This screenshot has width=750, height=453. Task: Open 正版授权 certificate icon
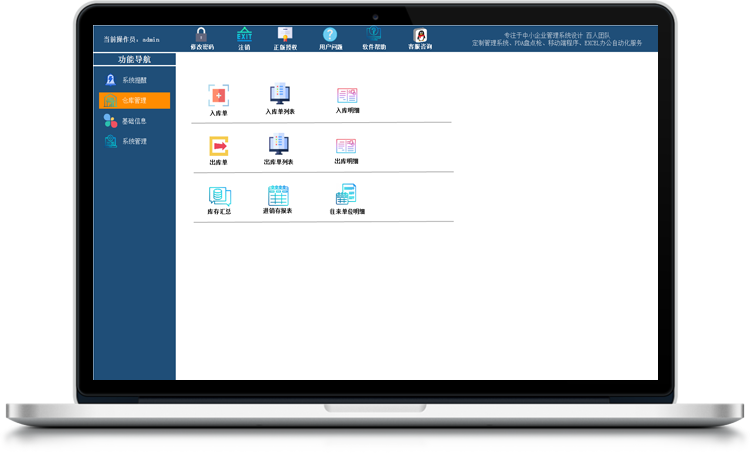point(285,34)
